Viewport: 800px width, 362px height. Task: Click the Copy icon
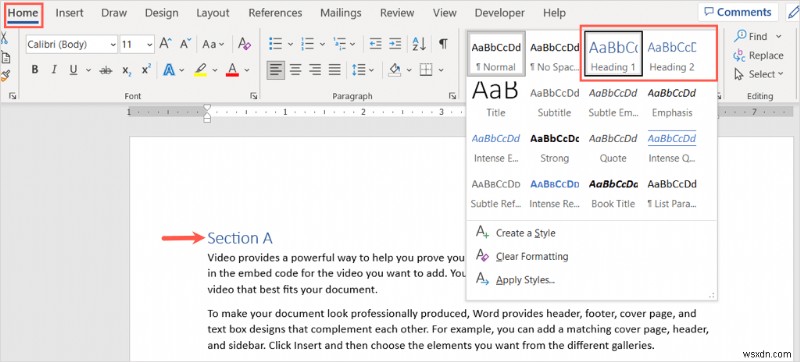pyautogui.click(x=5, y=57)
